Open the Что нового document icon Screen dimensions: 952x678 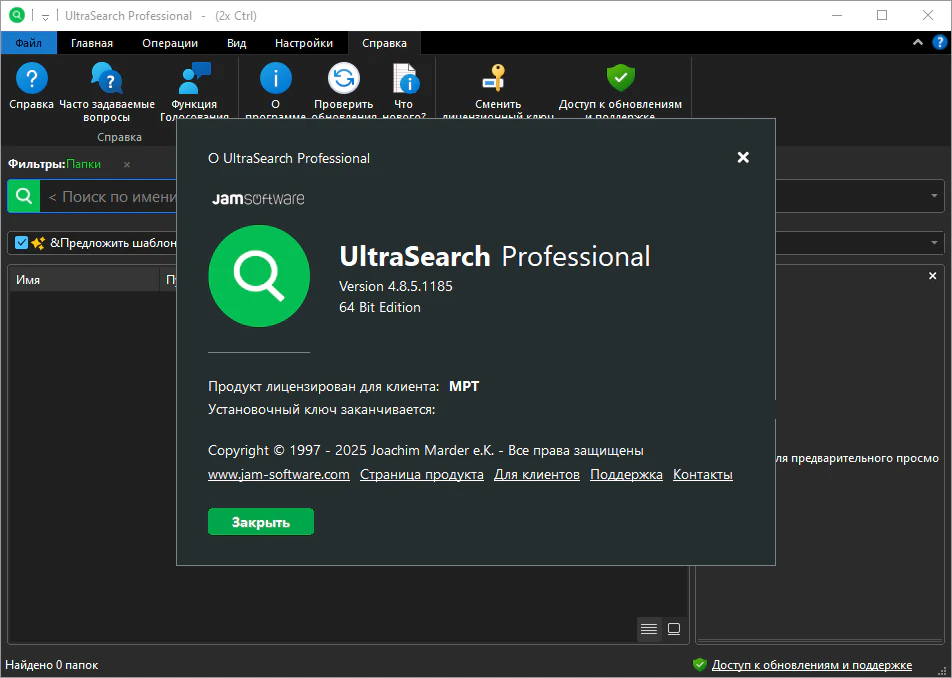pyautogui.click(x=405, y=78)
